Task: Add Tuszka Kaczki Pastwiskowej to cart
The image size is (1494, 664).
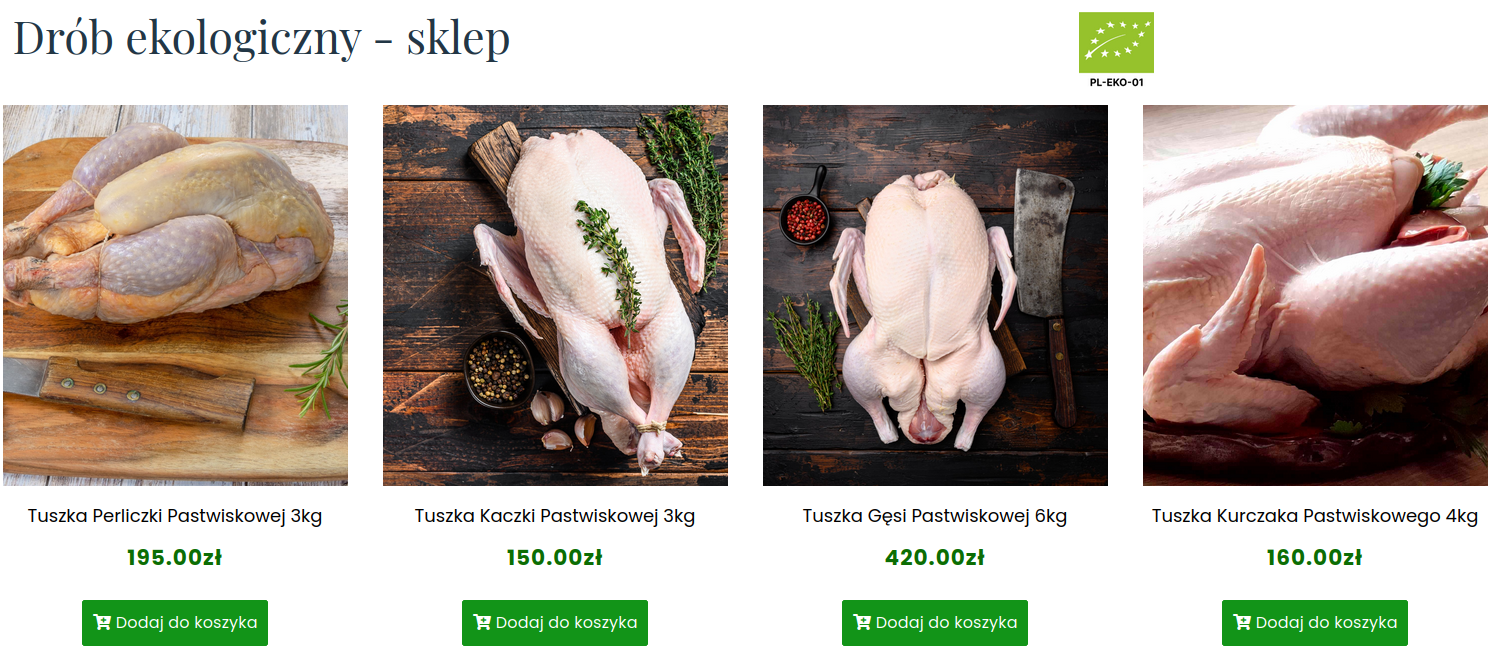Action: point(555,623)
